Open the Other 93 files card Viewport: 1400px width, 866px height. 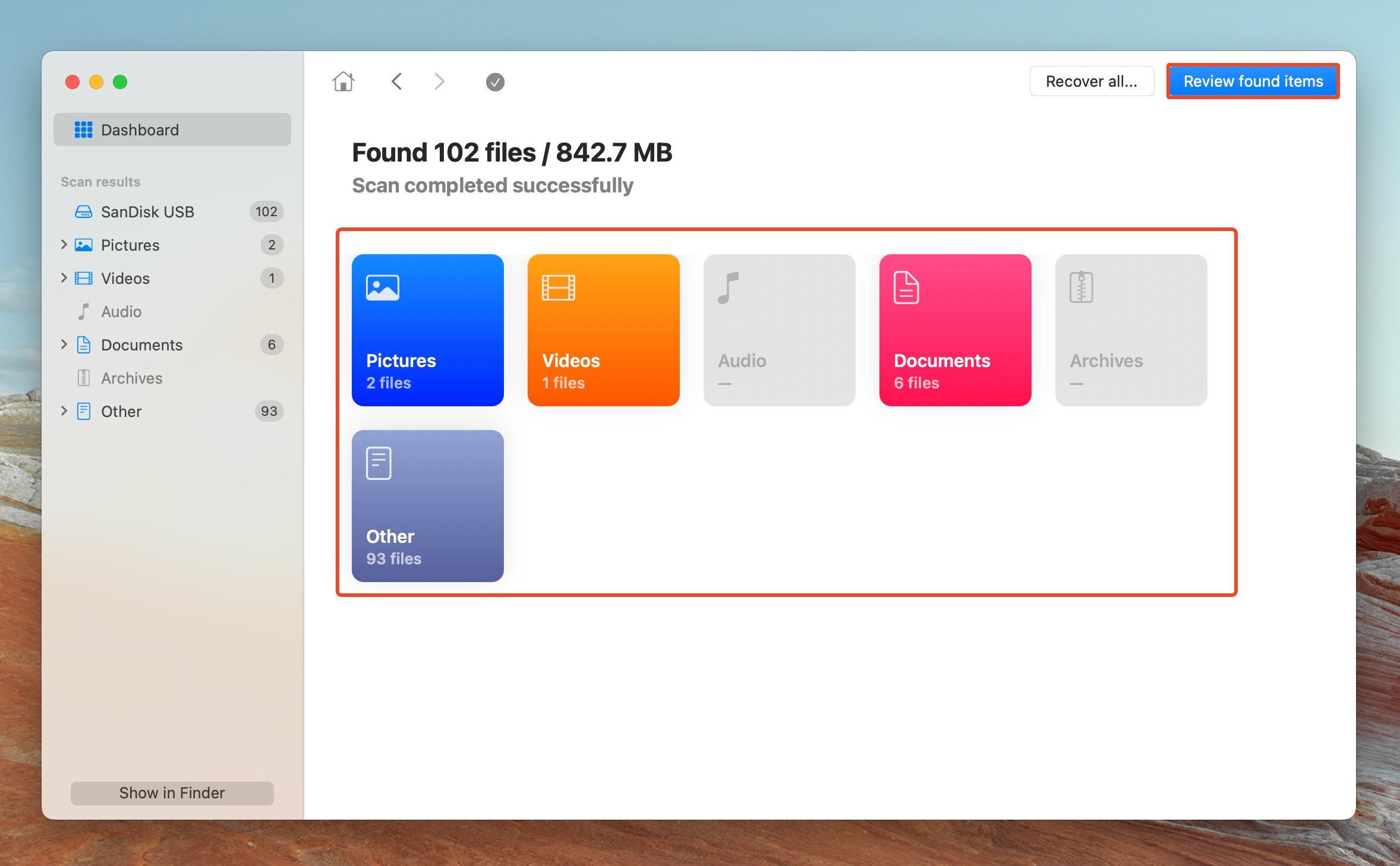(x=428, y=506)
